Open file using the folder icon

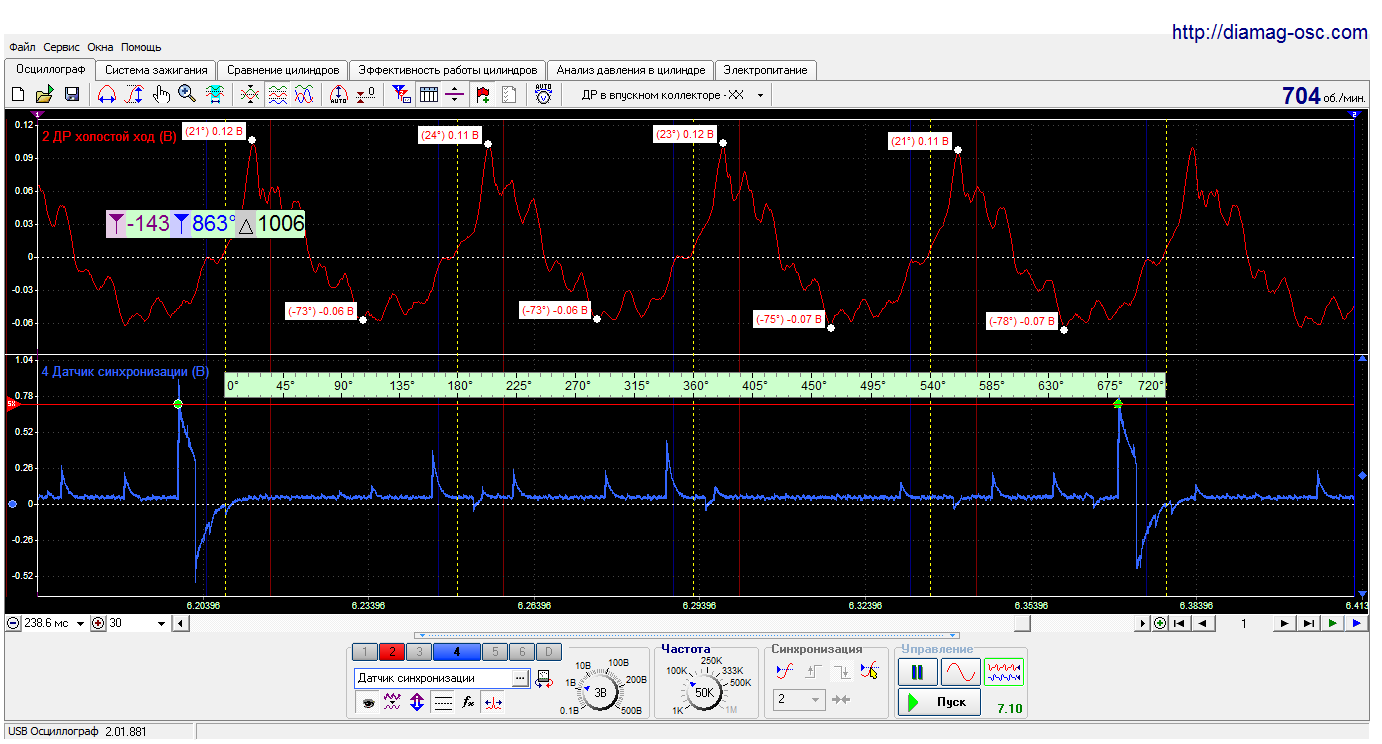44,95
